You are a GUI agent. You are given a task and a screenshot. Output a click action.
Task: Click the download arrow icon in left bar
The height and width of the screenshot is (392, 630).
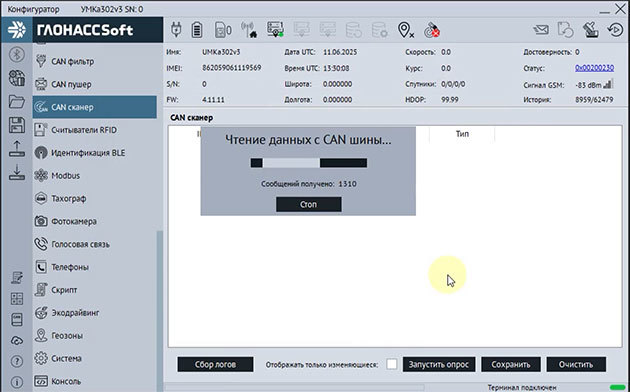coord(17,172)
